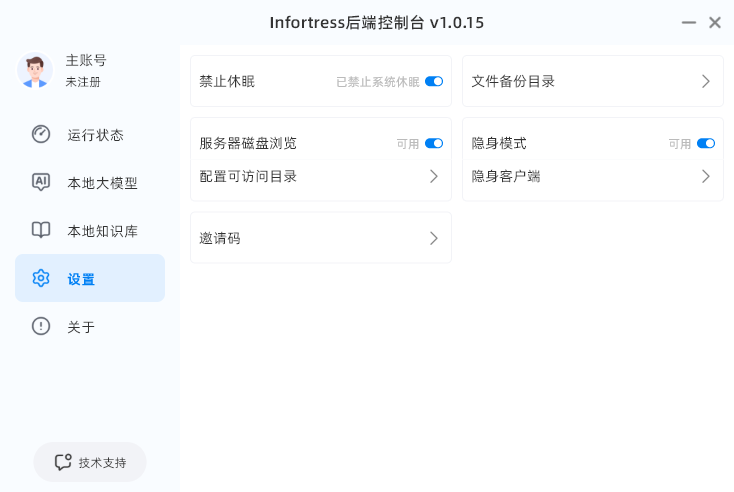Click the 主账号 avatar picture
734x492 pixels.
tap(35, 70)
